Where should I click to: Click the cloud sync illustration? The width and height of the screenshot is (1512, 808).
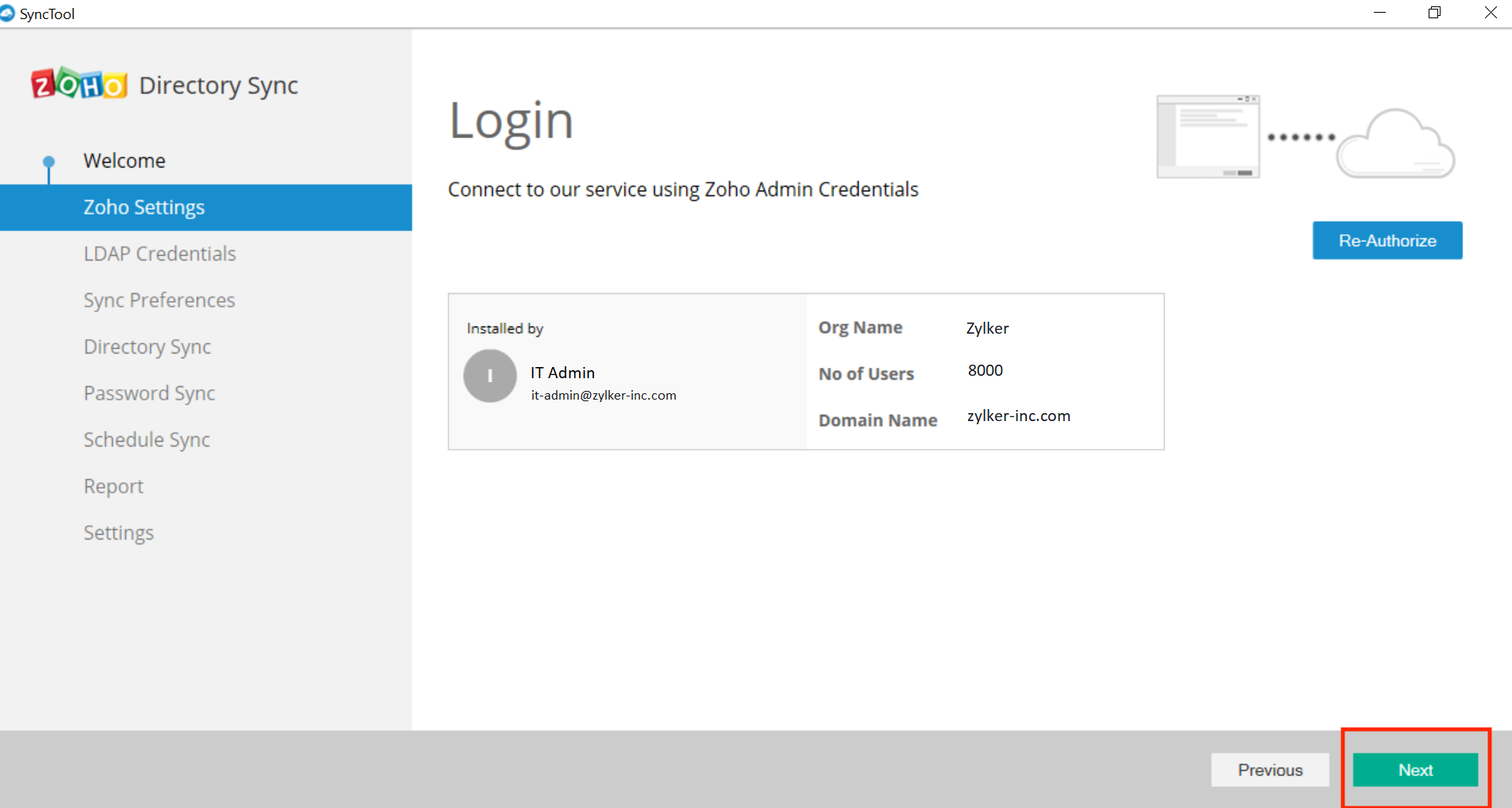(1305, 137)
